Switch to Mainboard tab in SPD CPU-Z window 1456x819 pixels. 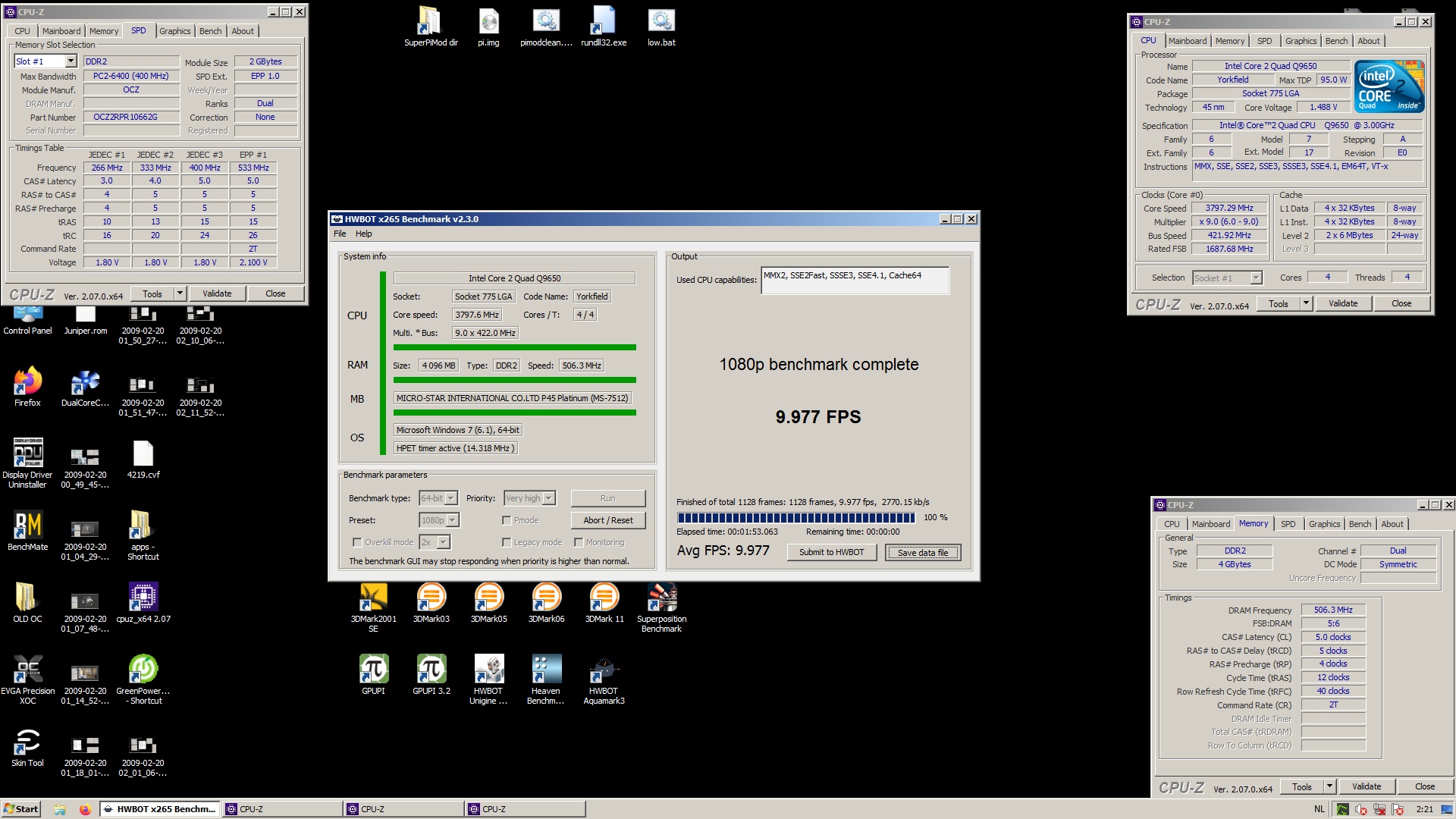(x=61, y=31)
